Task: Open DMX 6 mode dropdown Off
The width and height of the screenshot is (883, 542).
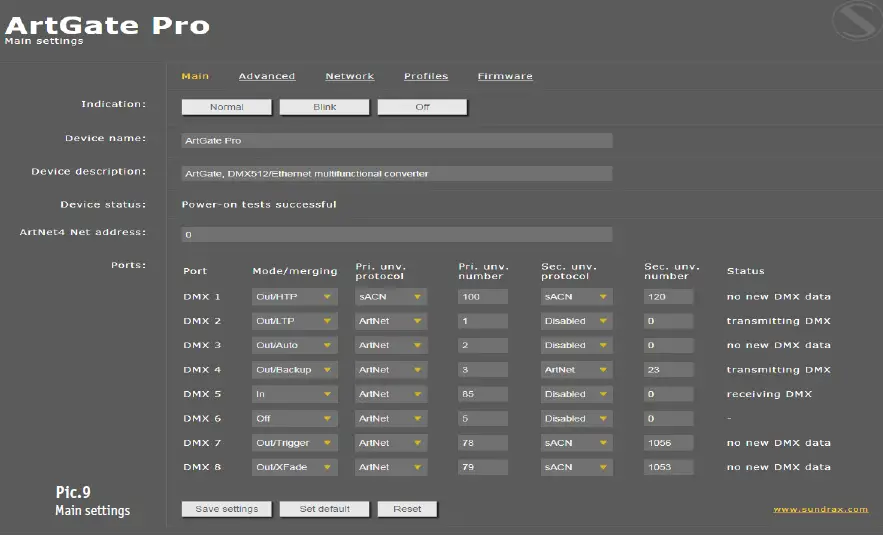Action: click(x=295, y=419)
